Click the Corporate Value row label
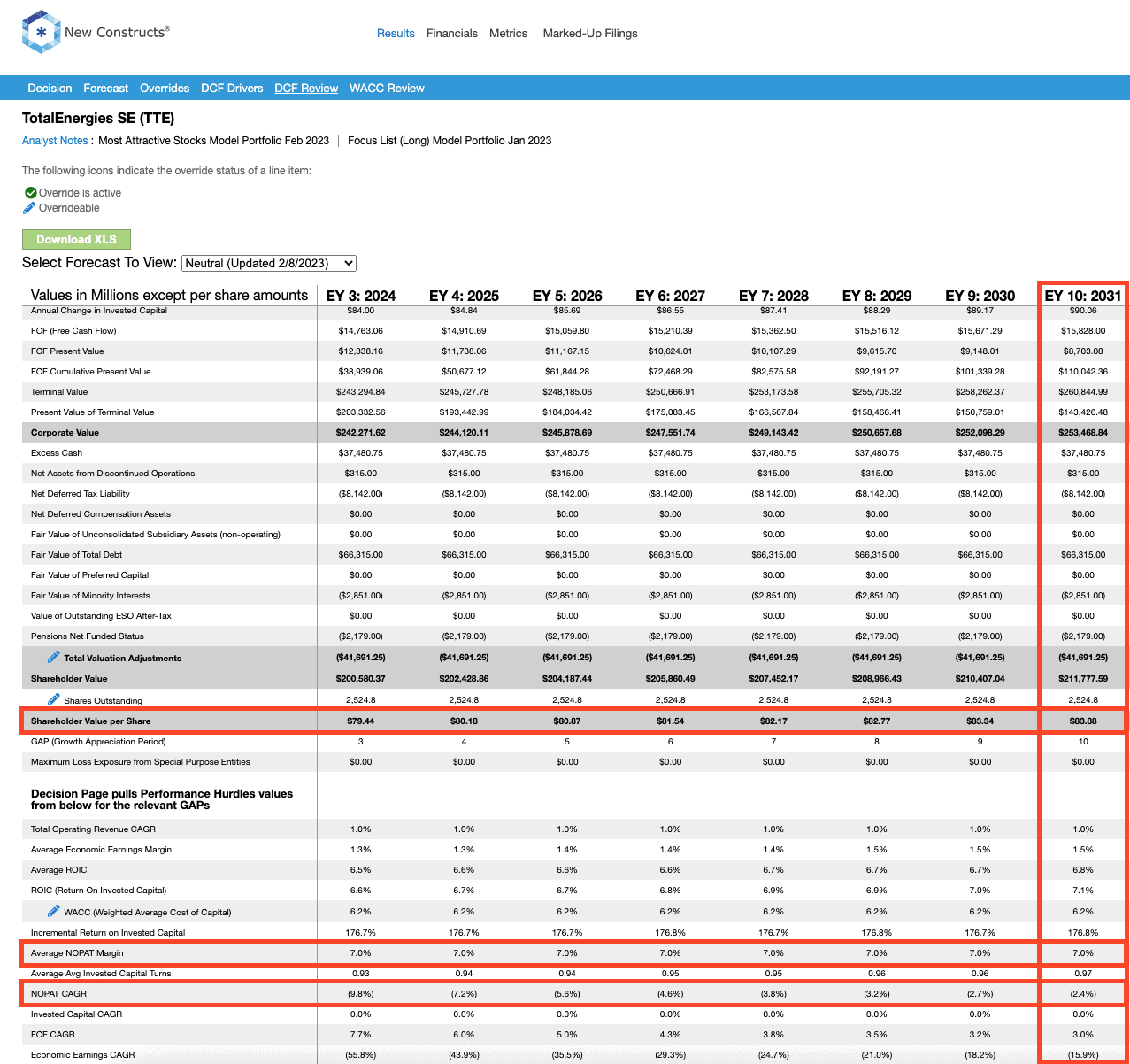 (x=65, y=433)
